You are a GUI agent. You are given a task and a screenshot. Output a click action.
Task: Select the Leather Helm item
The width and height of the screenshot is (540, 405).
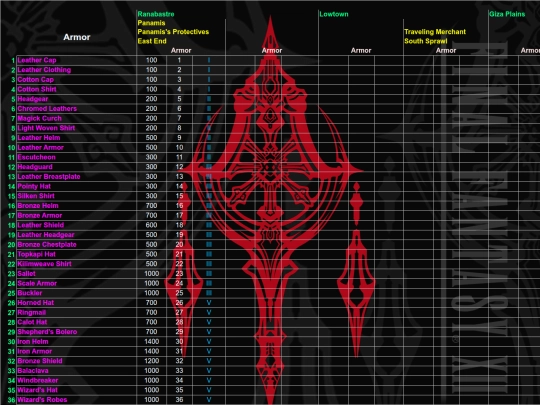click(39, 138)
